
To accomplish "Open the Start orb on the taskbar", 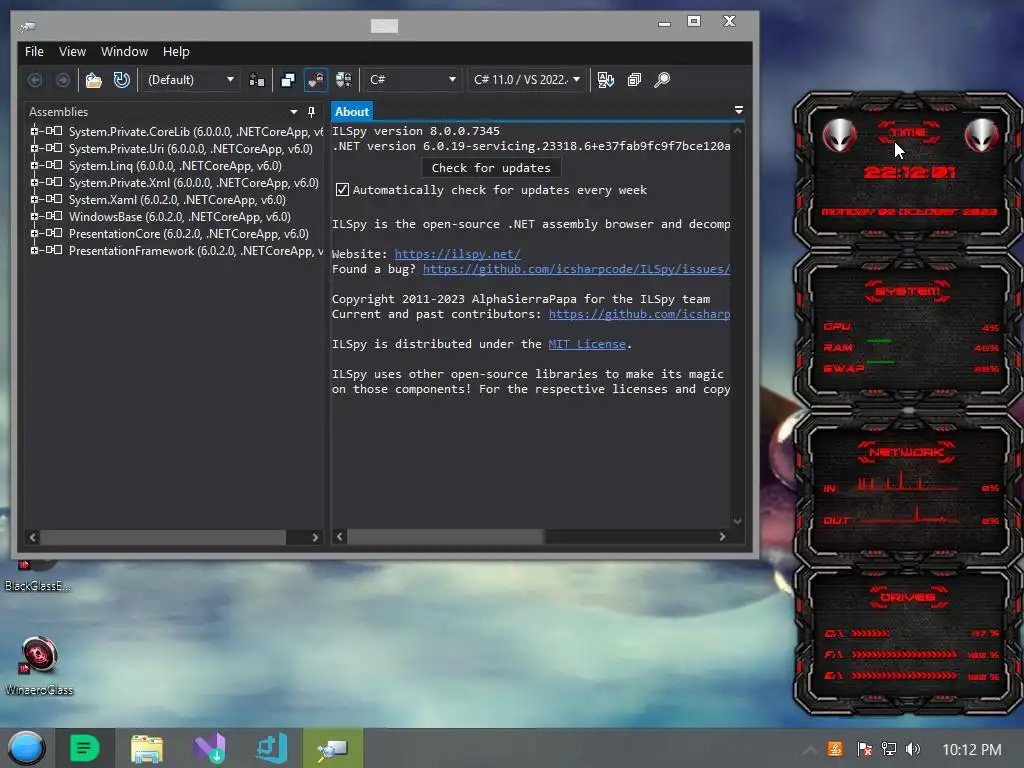I will coord(26,748).
